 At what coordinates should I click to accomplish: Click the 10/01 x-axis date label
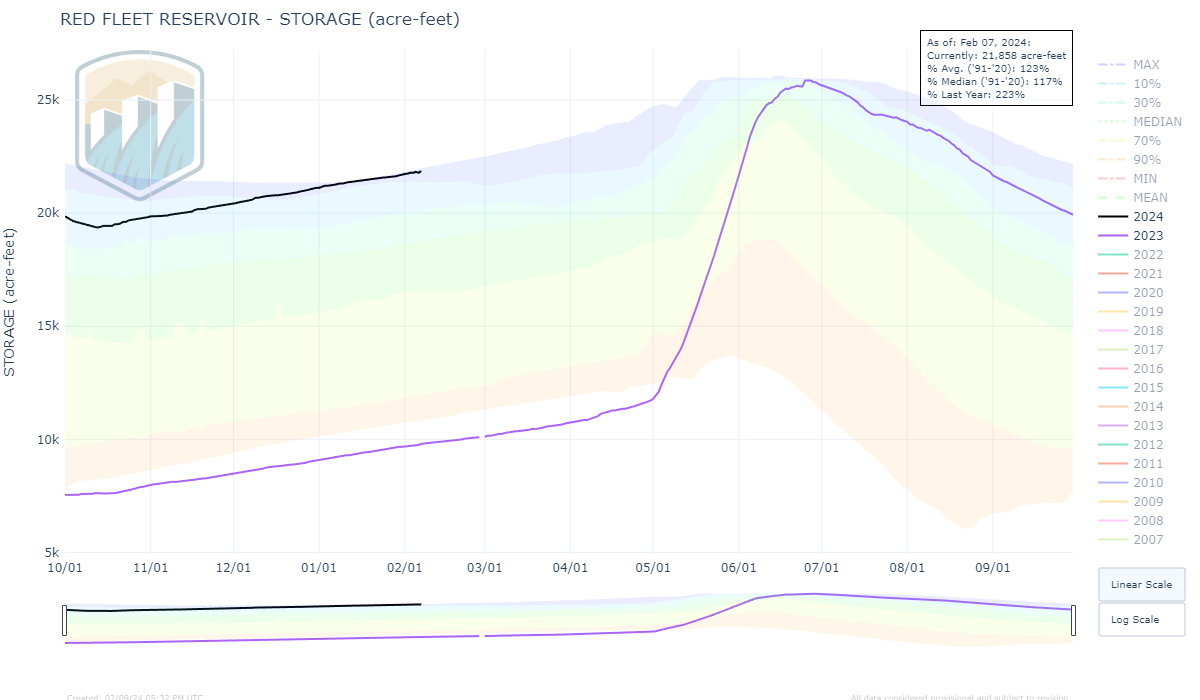pyautogui.click(x=65, y=567)
